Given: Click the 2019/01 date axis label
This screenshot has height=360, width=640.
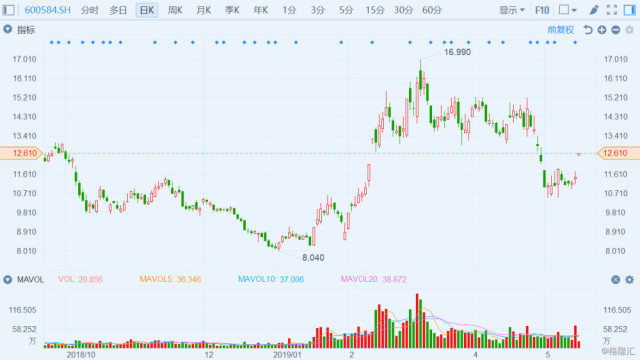Looking at the screenshot, I should click(287, 355).
